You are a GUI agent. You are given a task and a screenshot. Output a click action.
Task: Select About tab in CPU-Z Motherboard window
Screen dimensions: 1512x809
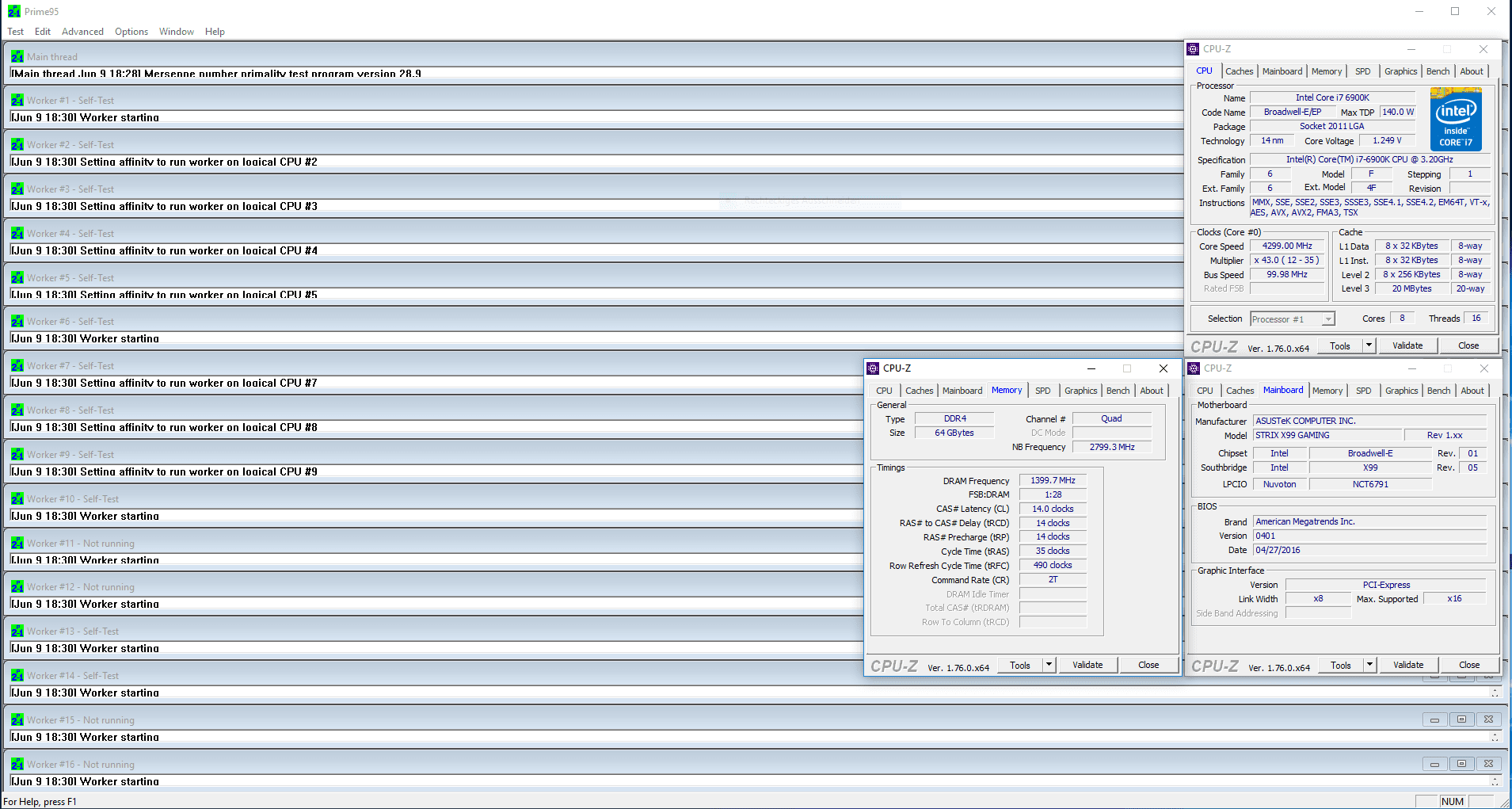pos(1473,391)
